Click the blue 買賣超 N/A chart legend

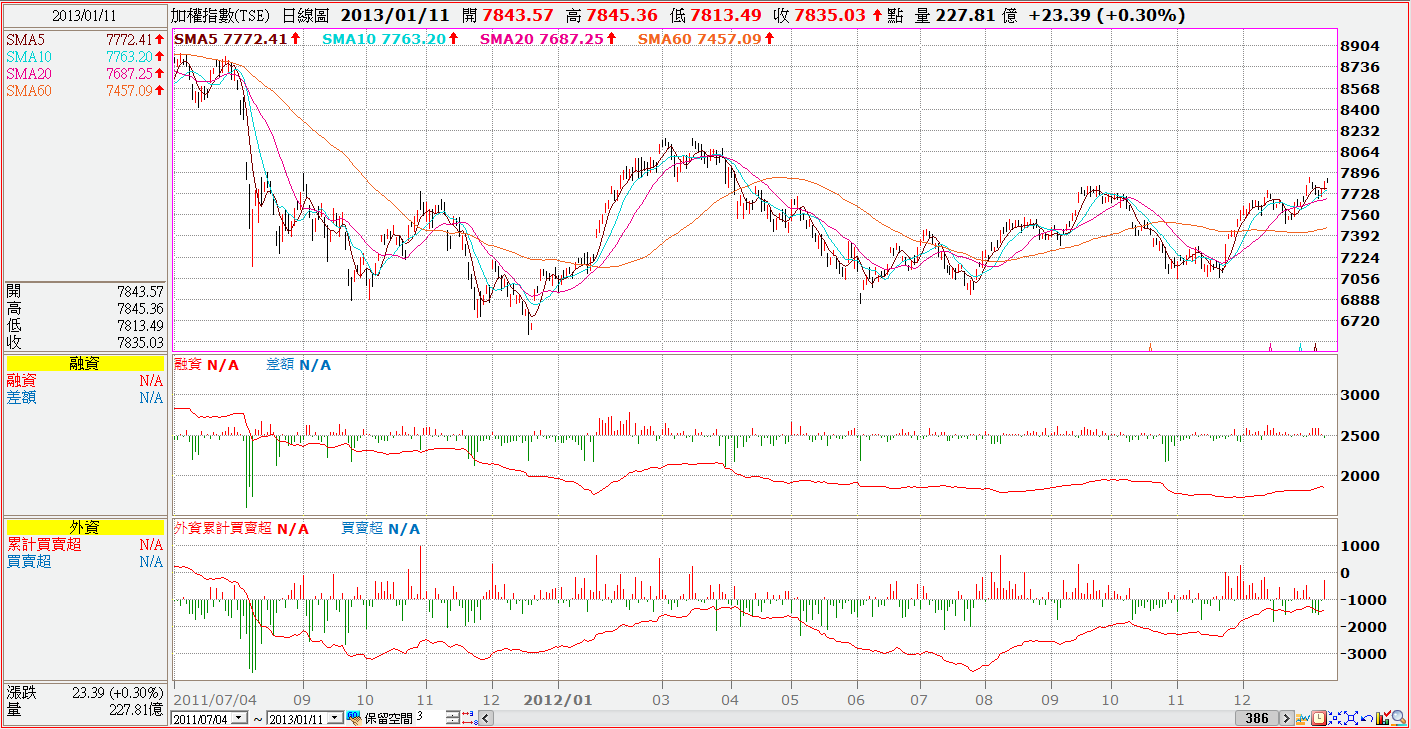click(380, 528)
